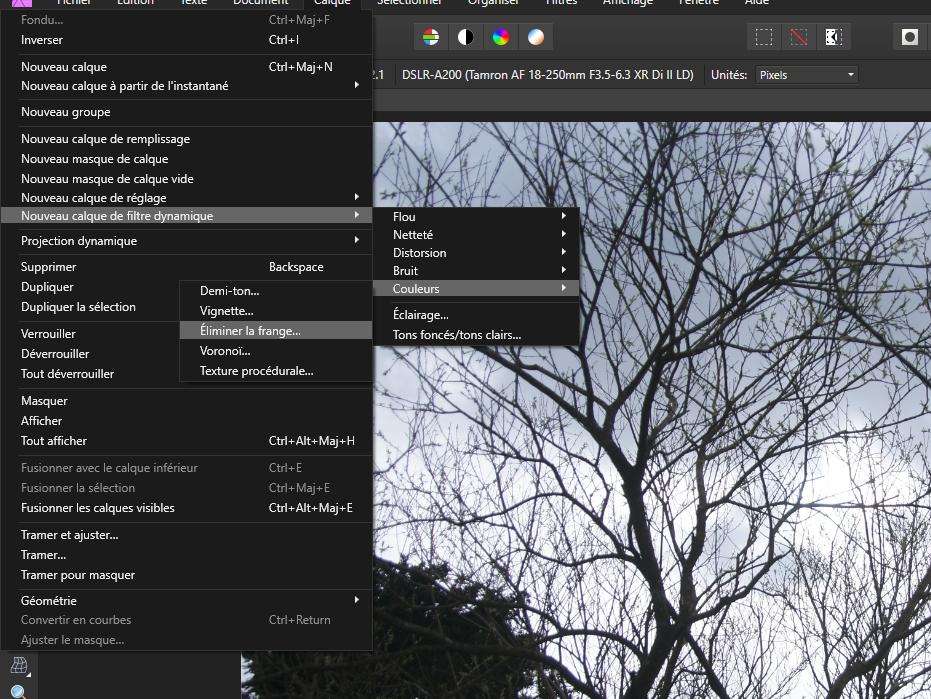
Task: Select Nouveau calque menu entry
Action: (x=187, y=67)
